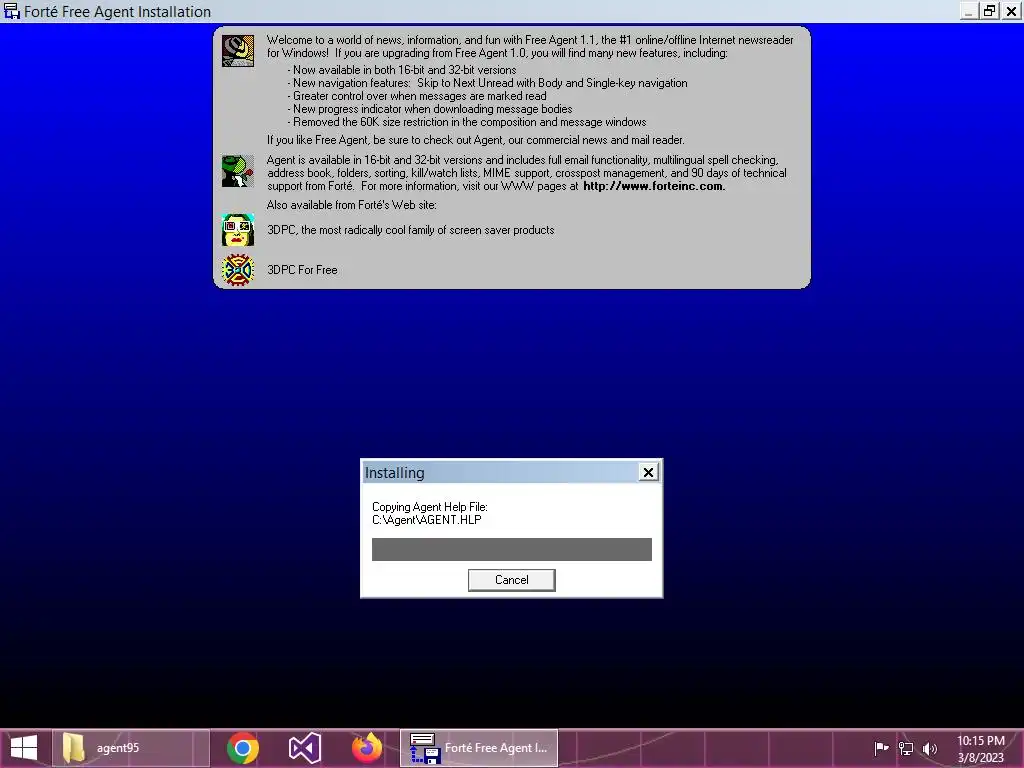Click the Agent green hat icon
The height and width of the screenshot is (768, 1024).
[x=238, y=171]
